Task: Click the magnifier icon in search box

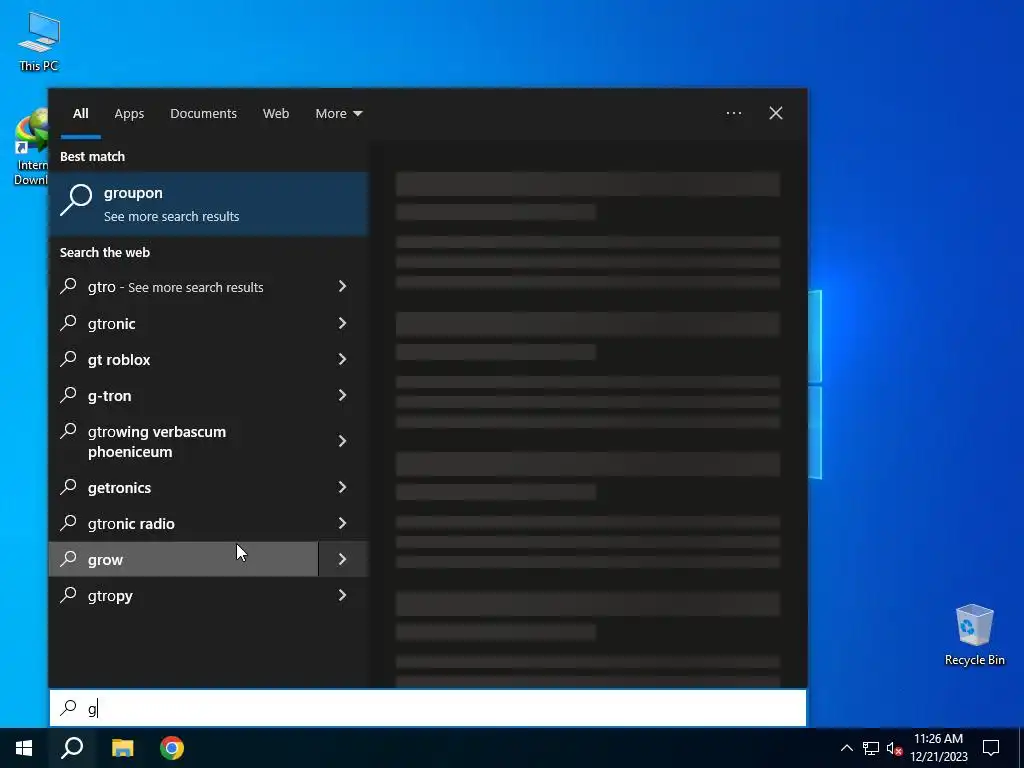Action: coord(69,707)
